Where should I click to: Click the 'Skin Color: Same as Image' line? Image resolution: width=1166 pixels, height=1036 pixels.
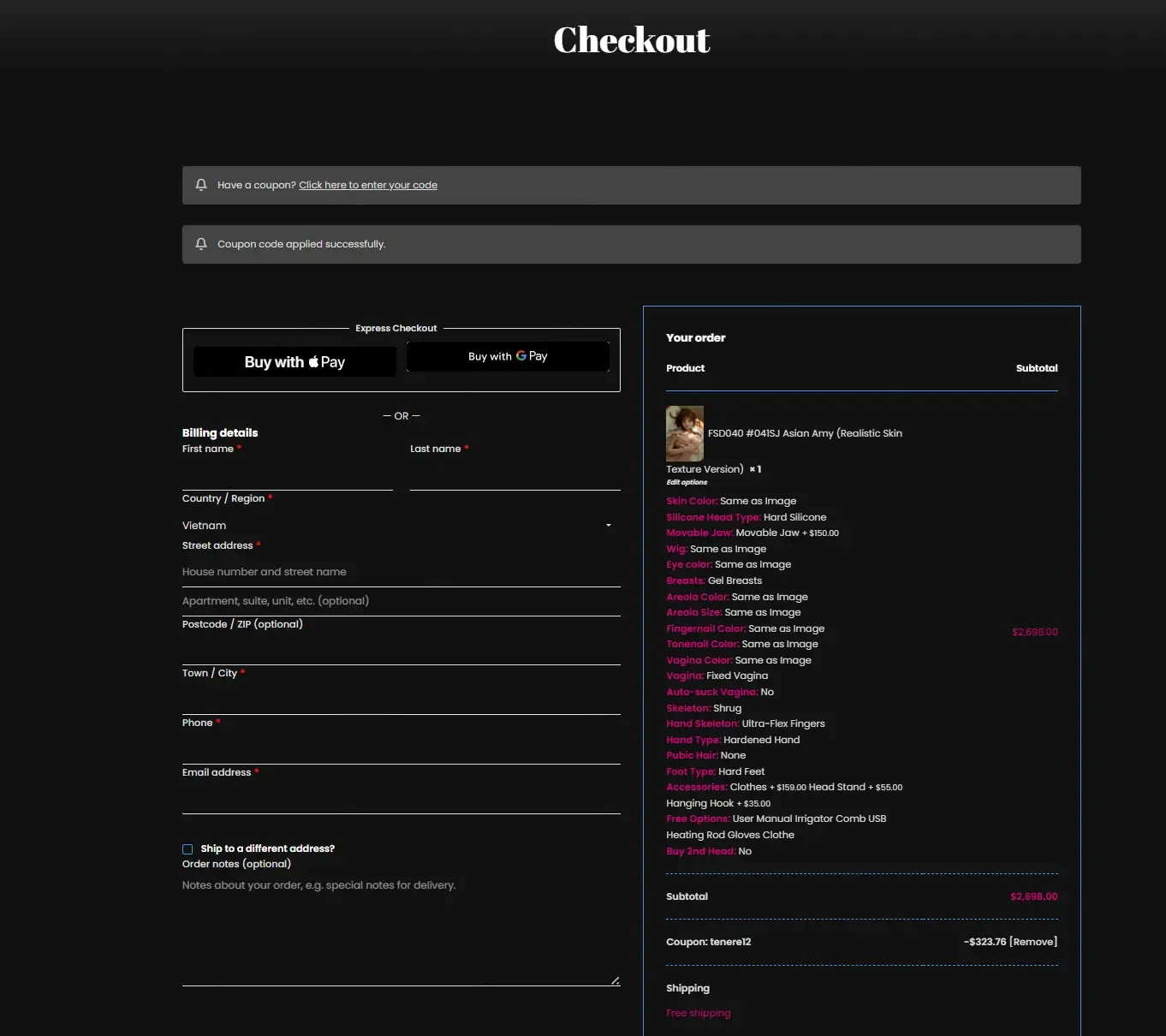(x=731, y=501)
